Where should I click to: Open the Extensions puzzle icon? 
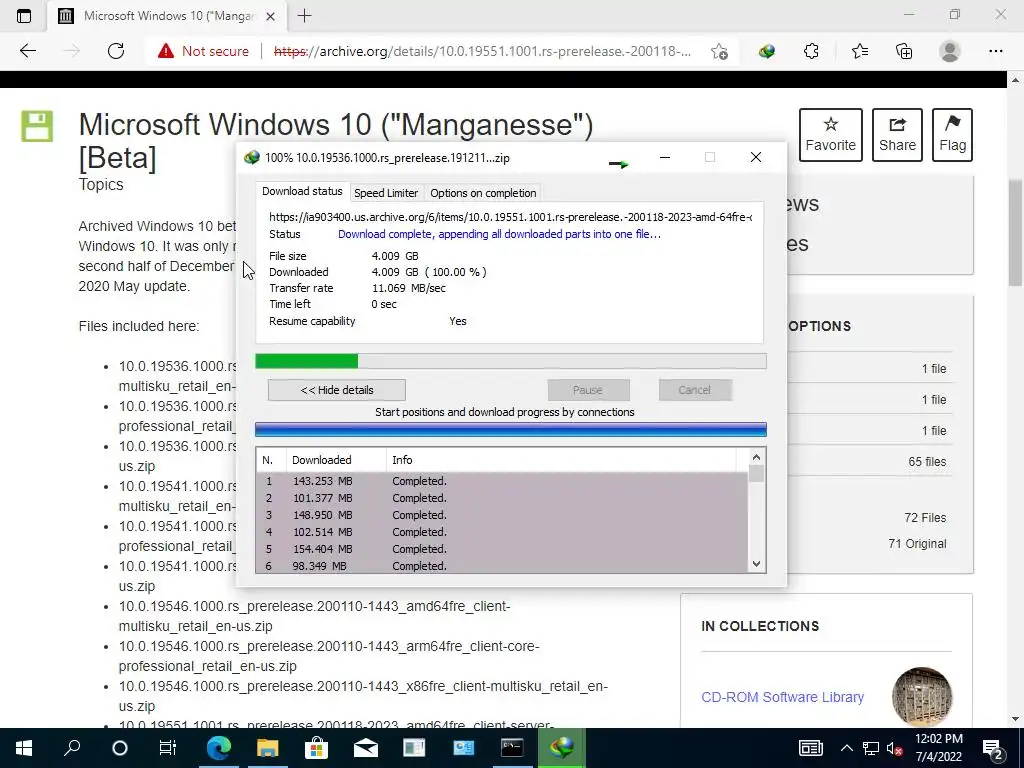(811, 51)
